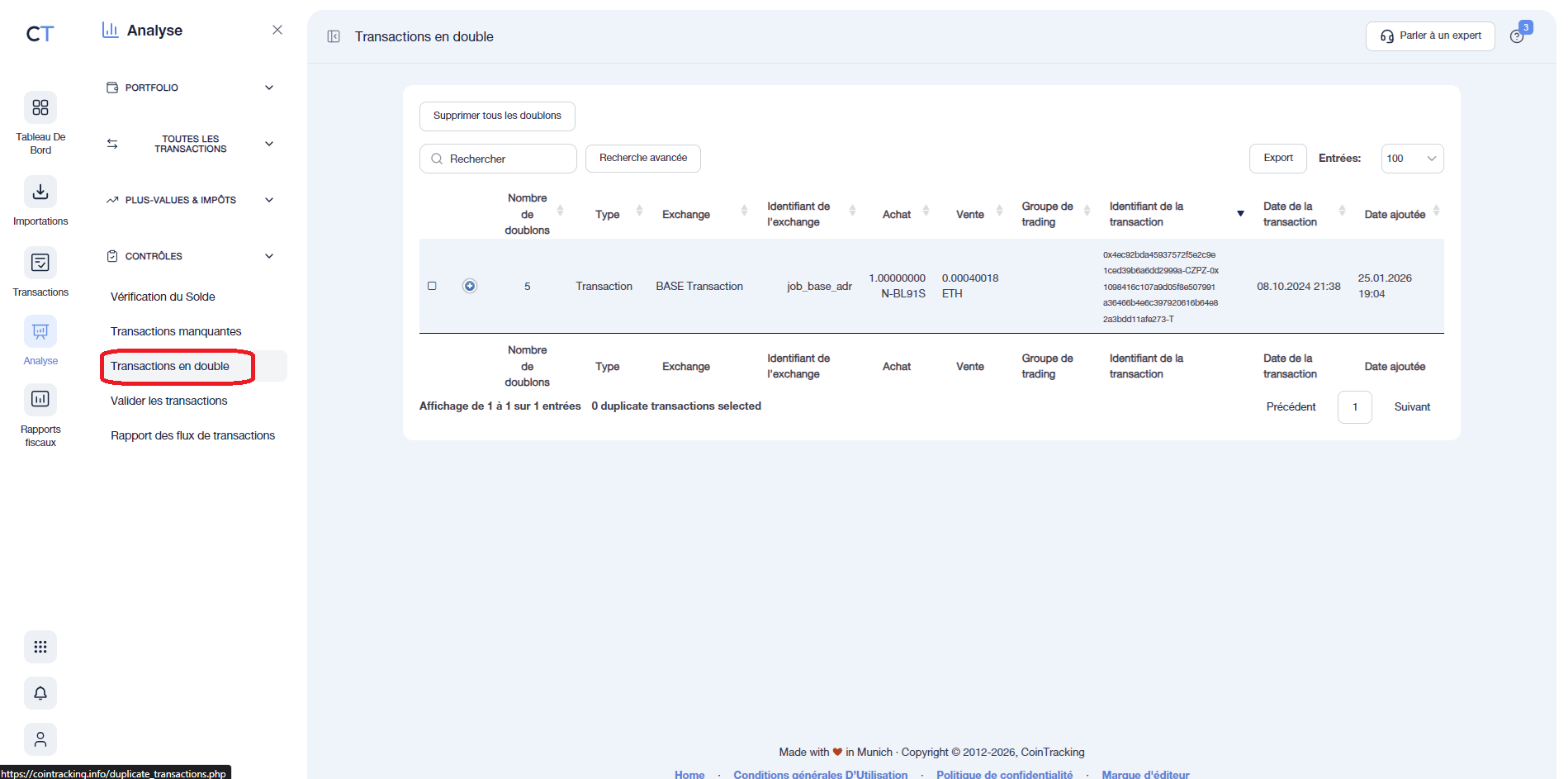Open the Entrées 100 dropdown
Viewport: 1568px width, 779px height.
tap(1412, 158)
